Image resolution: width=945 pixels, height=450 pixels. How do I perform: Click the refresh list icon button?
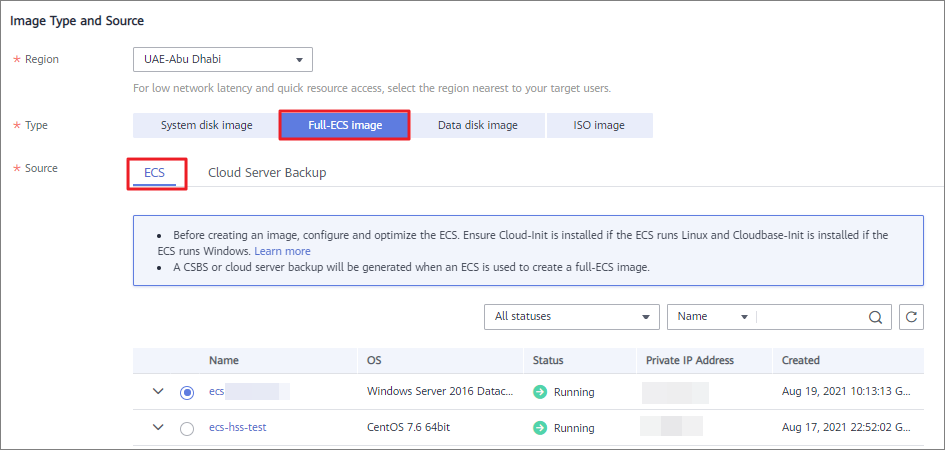(911, 317)
